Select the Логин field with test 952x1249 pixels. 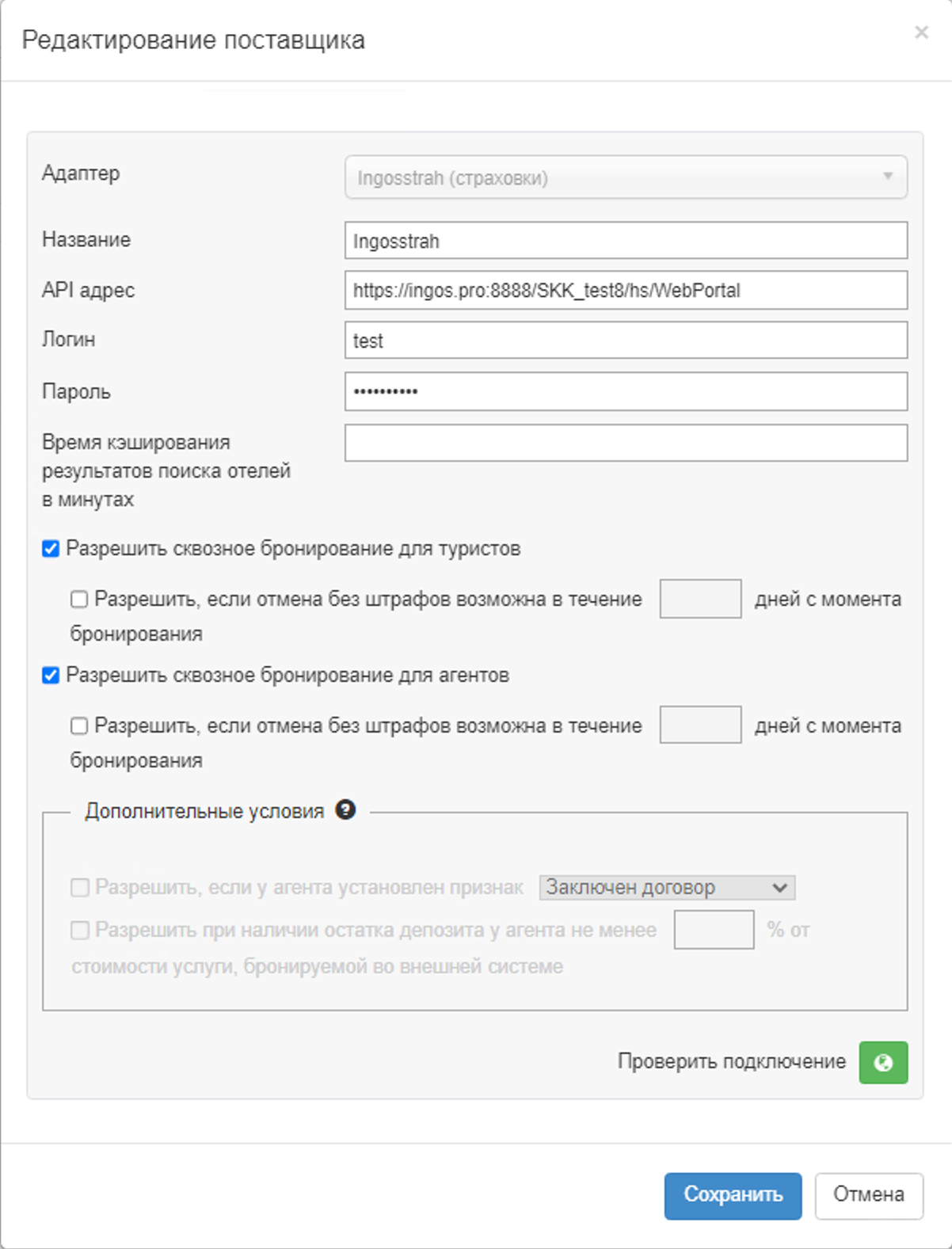point(626,341)
